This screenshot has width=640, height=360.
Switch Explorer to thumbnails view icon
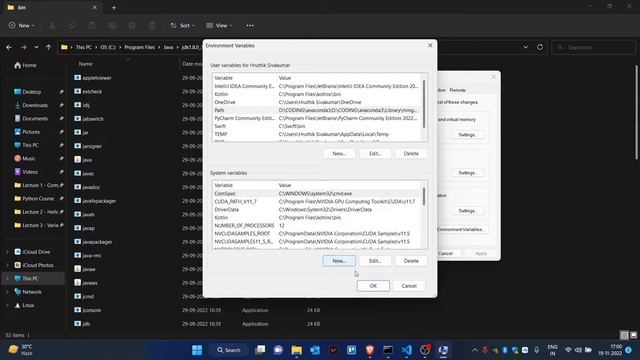633,335
